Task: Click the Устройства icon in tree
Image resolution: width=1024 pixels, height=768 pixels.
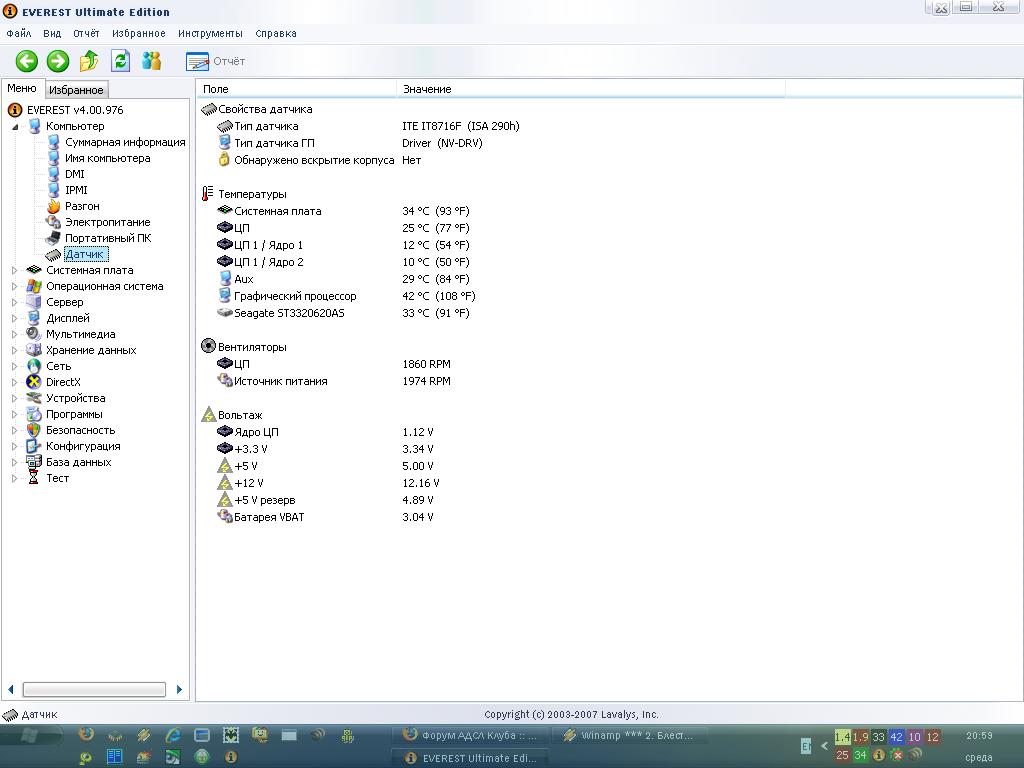Action: click(34, 398)
